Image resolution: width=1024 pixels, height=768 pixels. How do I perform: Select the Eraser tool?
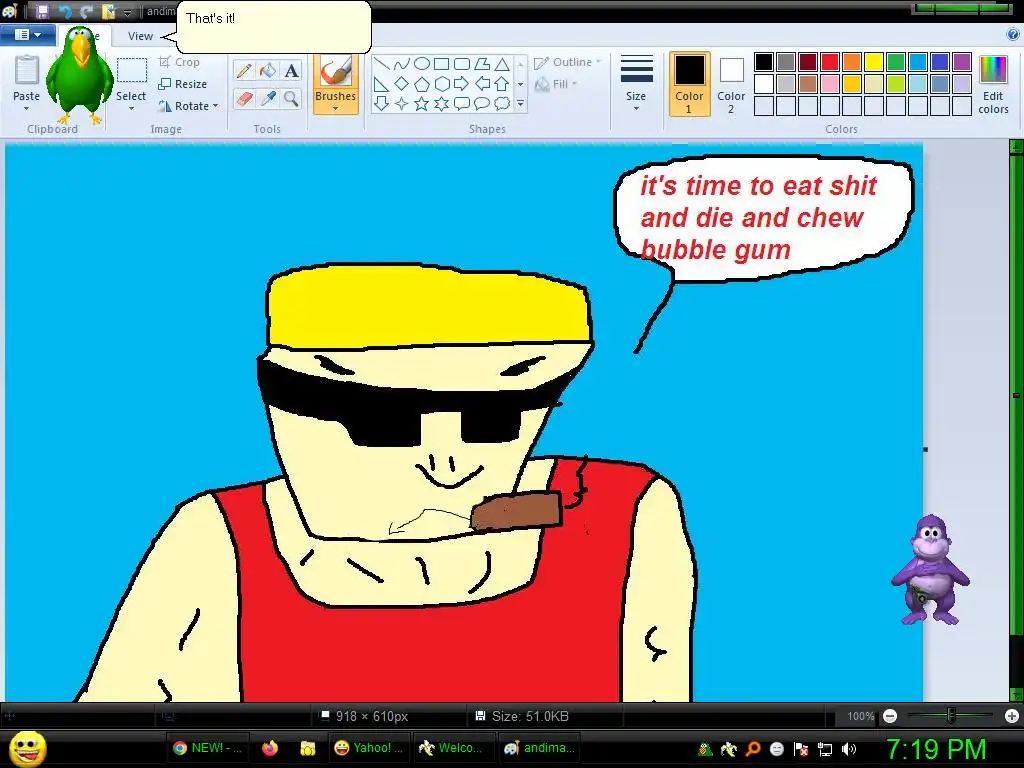(244, 99)
